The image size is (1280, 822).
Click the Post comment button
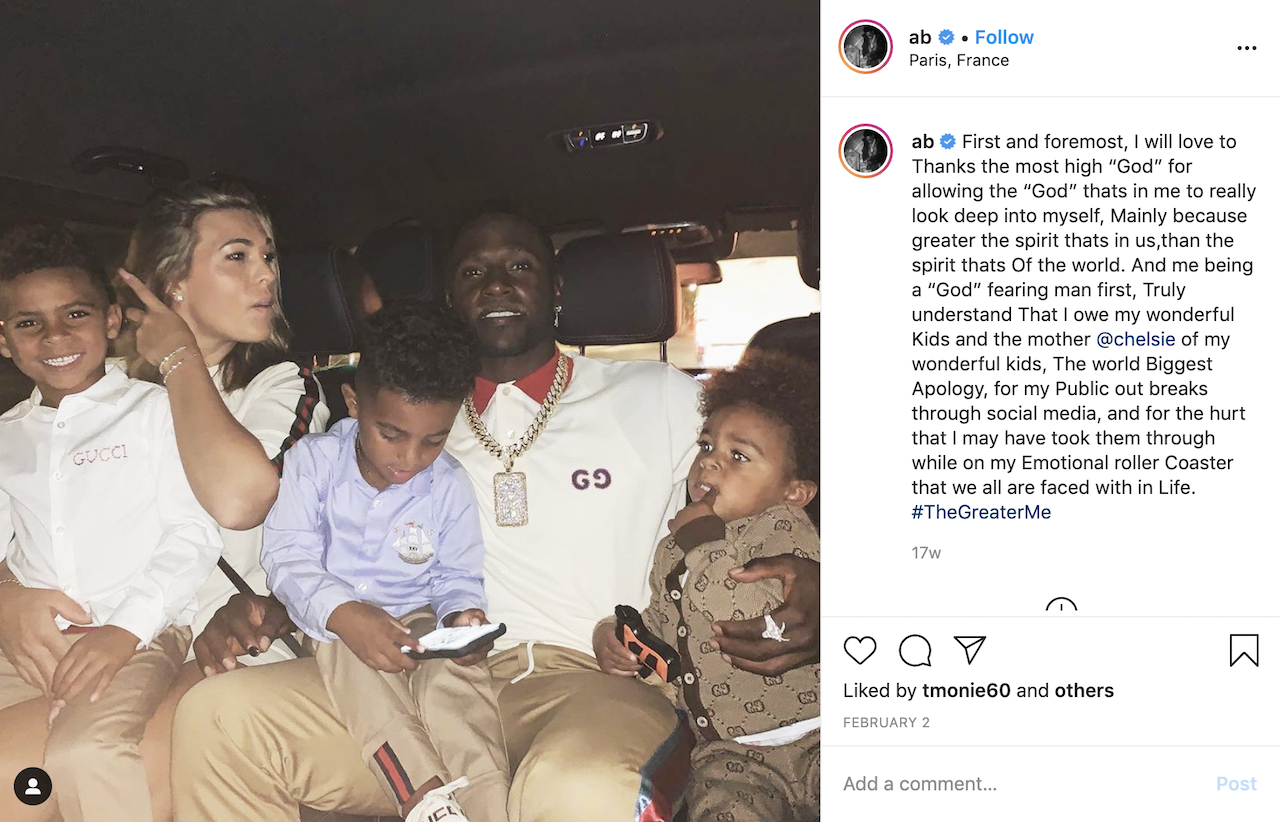1236,784
